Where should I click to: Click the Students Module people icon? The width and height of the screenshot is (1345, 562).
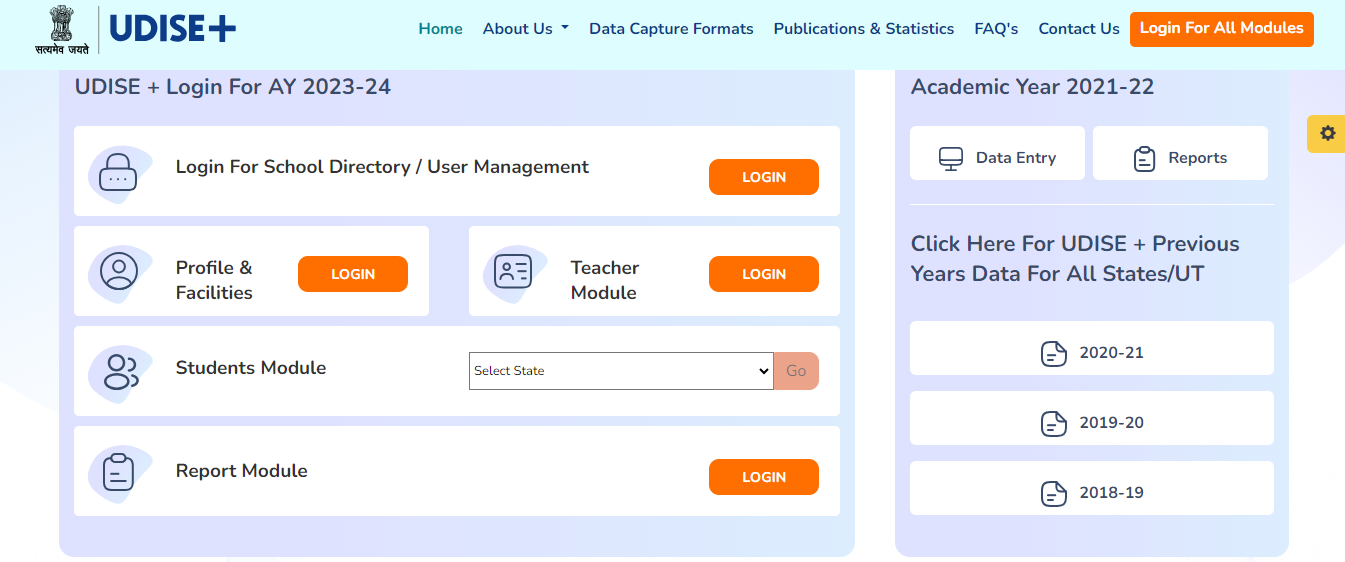coord(120,371)
